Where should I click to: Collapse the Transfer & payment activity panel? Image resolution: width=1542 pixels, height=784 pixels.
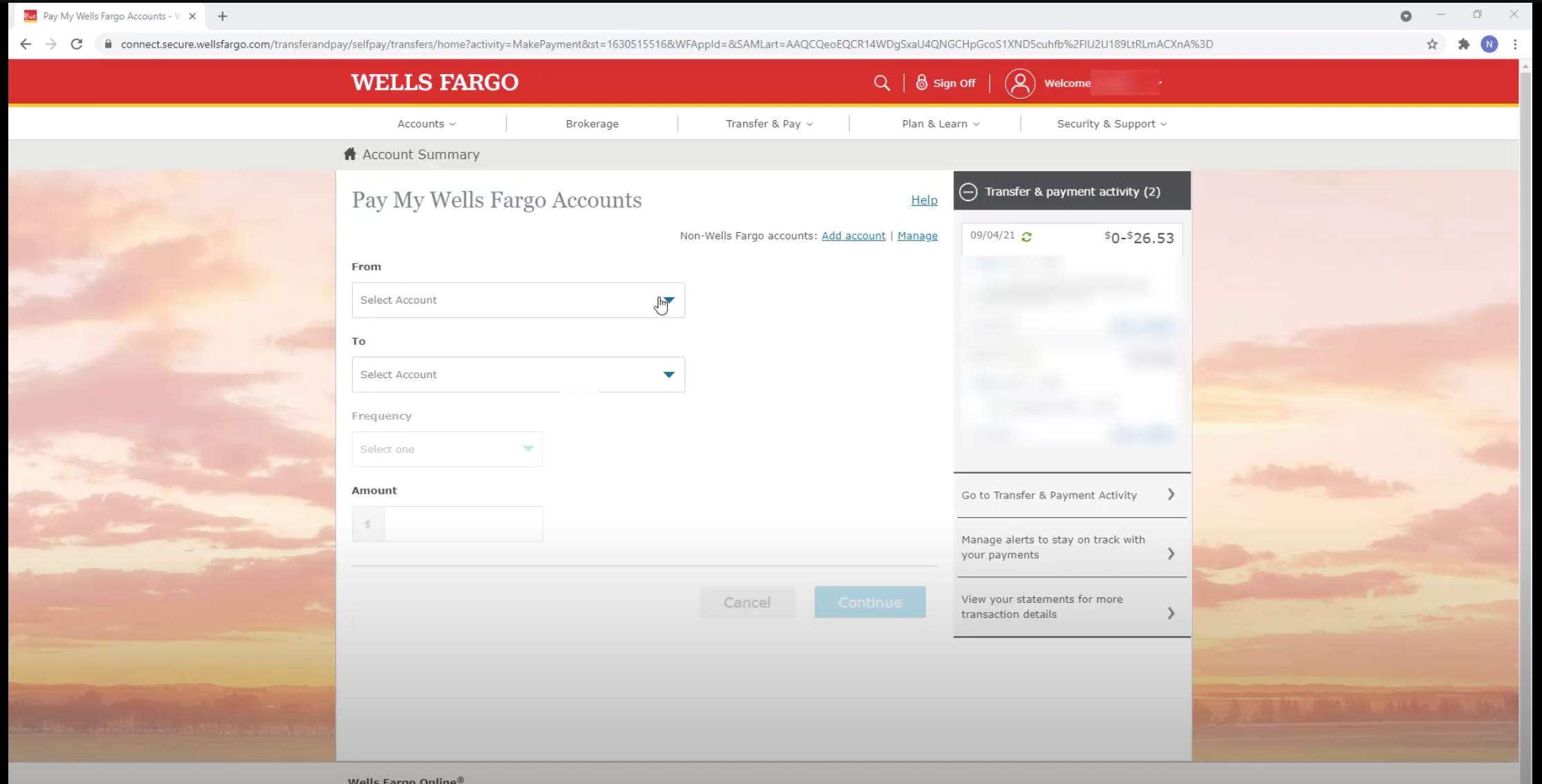[x=969, y=192]
